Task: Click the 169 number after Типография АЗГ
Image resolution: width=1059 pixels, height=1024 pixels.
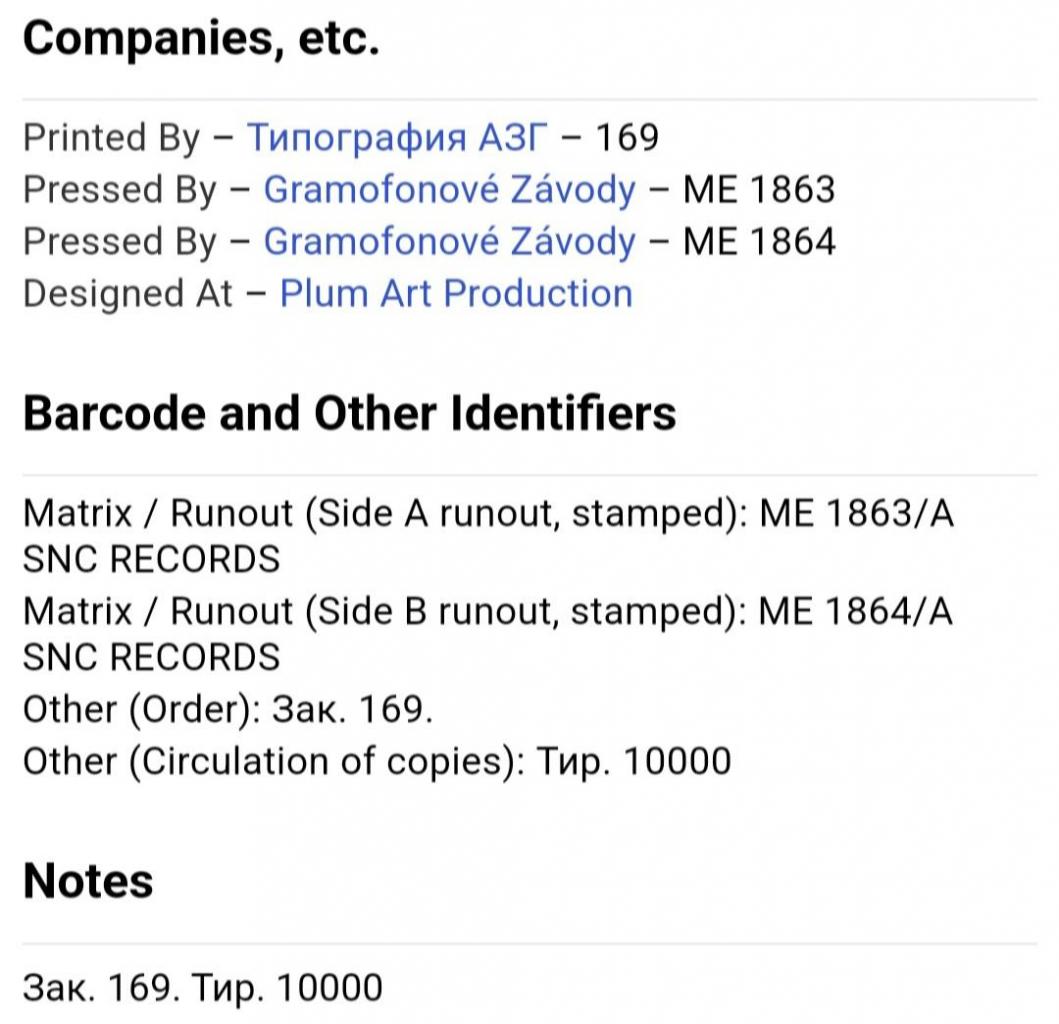Action: click(x=626, y=138)
